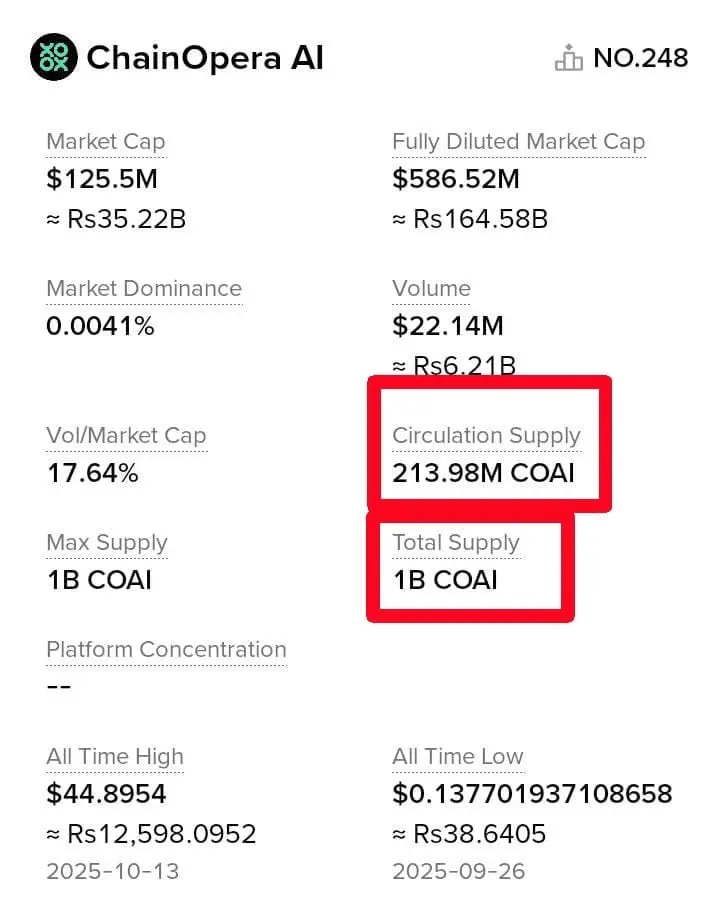719x902 pixels.
Task: Click the $125.5M market cap value
Action: 102,180
